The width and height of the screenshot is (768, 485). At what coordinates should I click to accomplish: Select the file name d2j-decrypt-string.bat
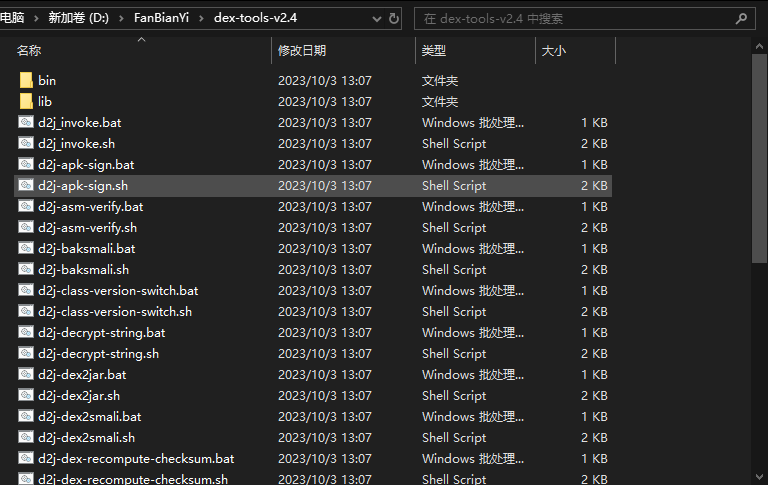[x=101, y=333]
